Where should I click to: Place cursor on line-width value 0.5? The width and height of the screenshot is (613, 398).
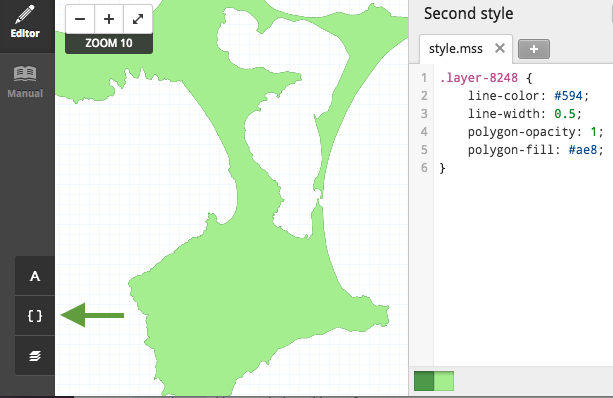point(565,114)
